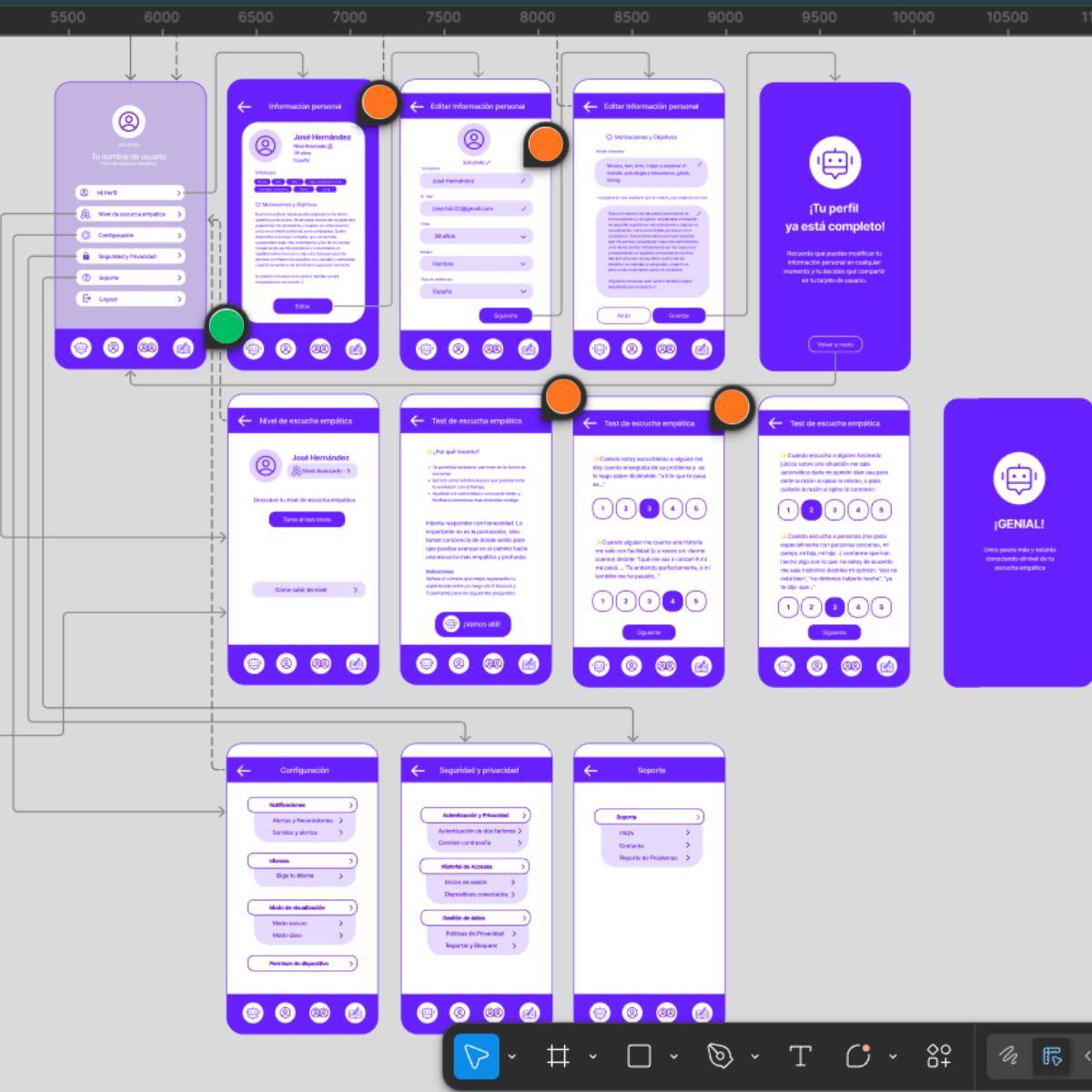The height and width of the screenshot is (1092, 1092).
Task: Click the Logout menu row
Action: (130, 298)
